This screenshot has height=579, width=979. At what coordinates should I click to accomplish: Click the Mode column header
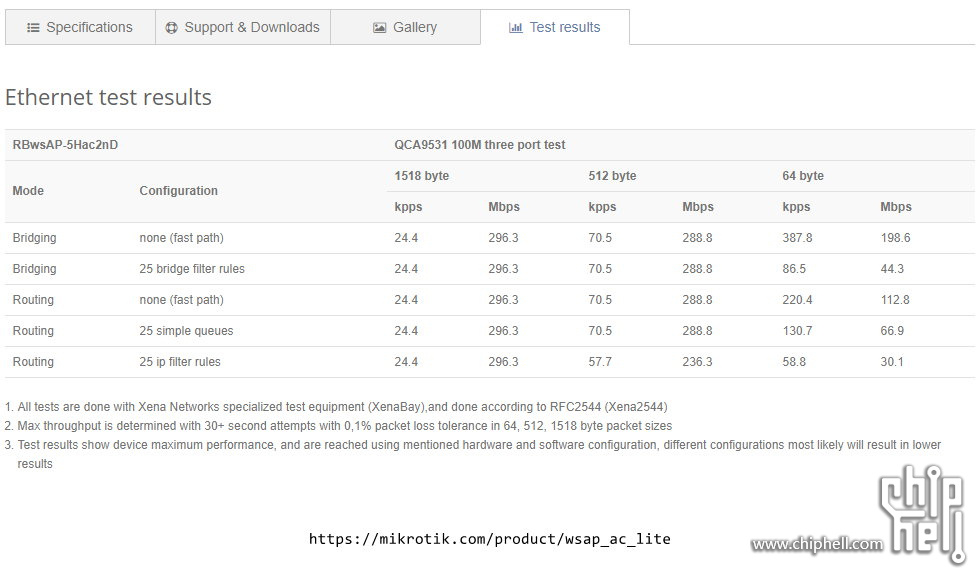(x=28, y=191)
